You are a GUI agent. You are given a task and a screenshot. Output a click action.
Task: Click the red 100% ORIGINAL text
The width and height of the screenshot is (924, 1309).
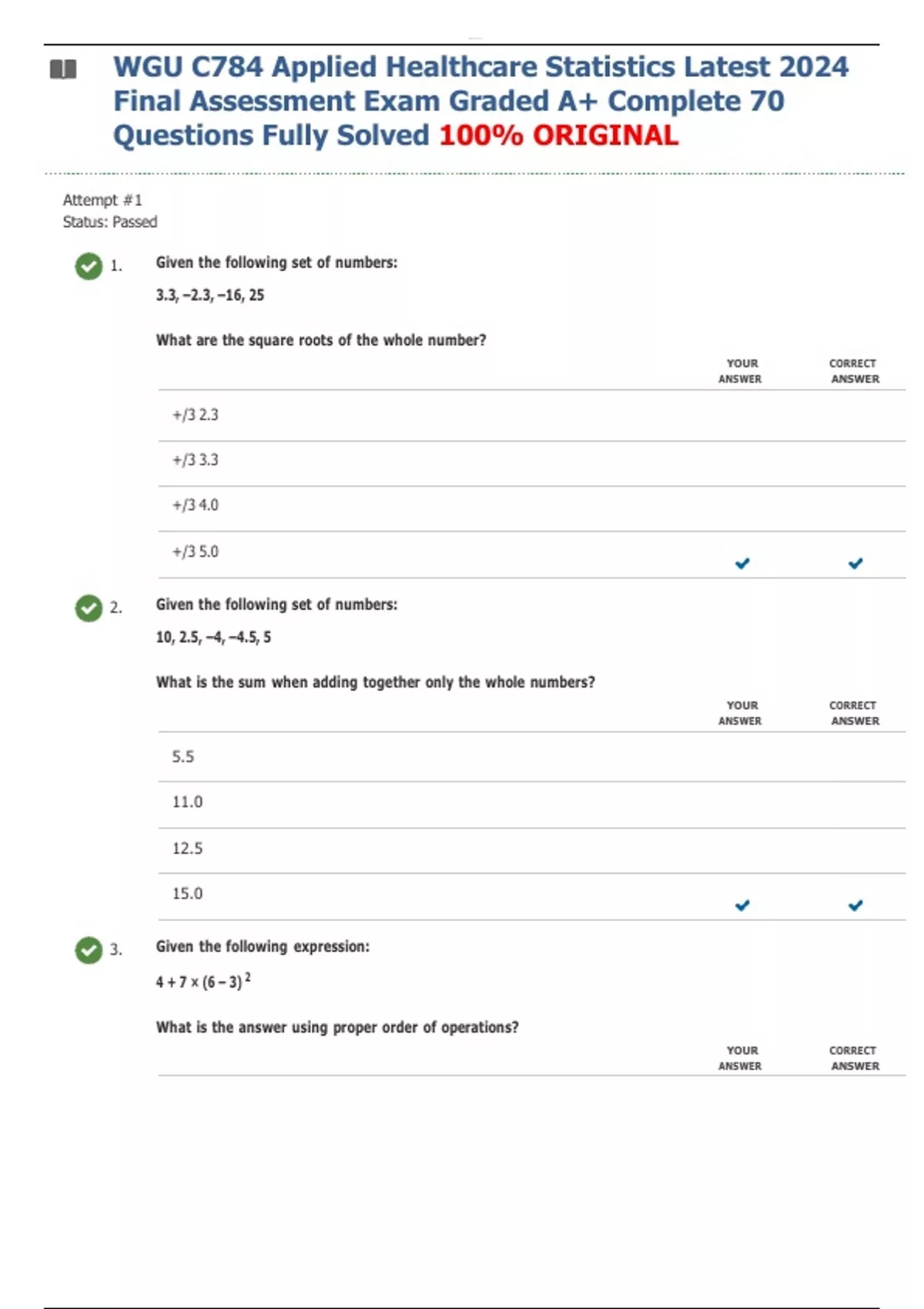[558, 136]
